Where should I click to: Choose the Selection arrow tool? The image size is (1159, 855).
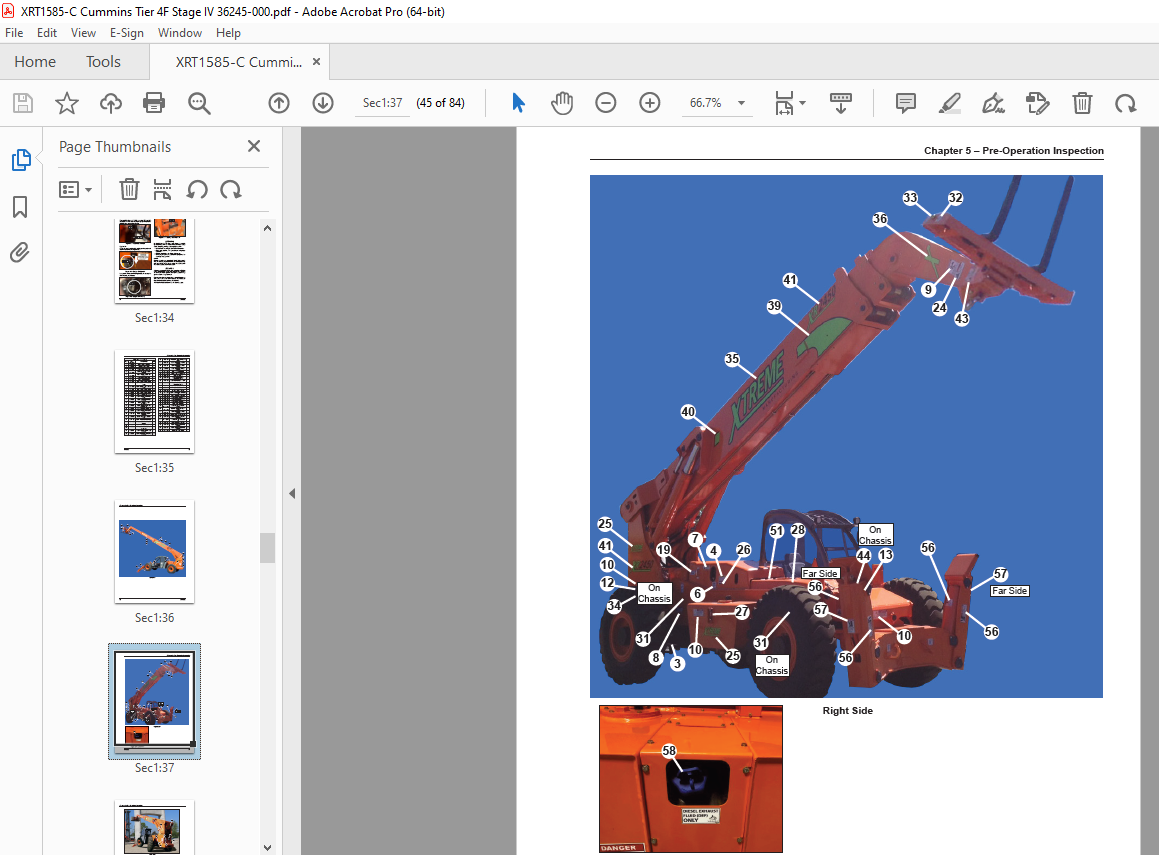coord(518,103)
